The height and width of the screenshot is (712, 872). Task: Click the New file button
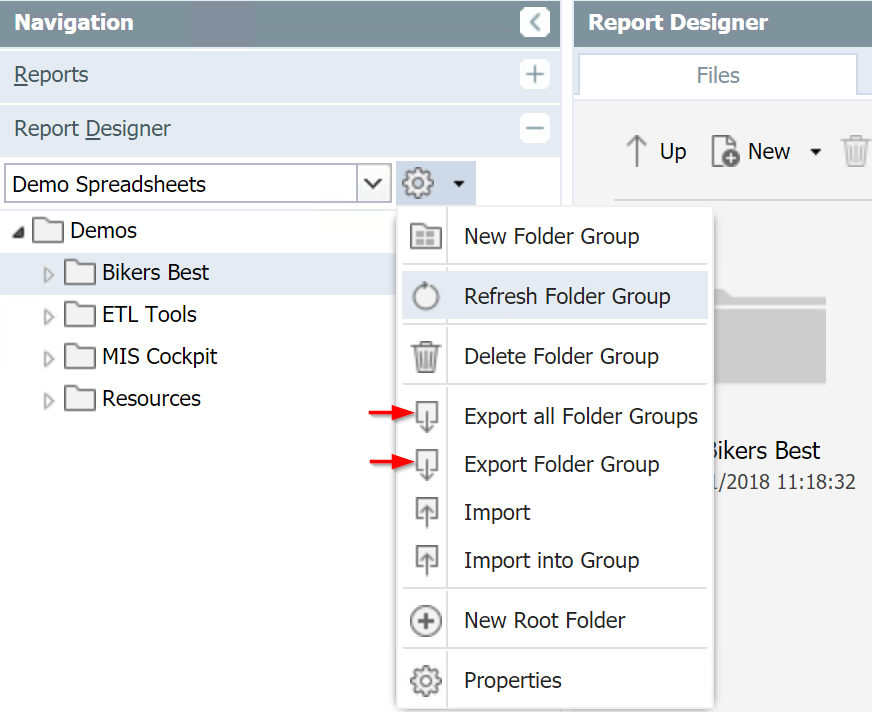[751, 151]
